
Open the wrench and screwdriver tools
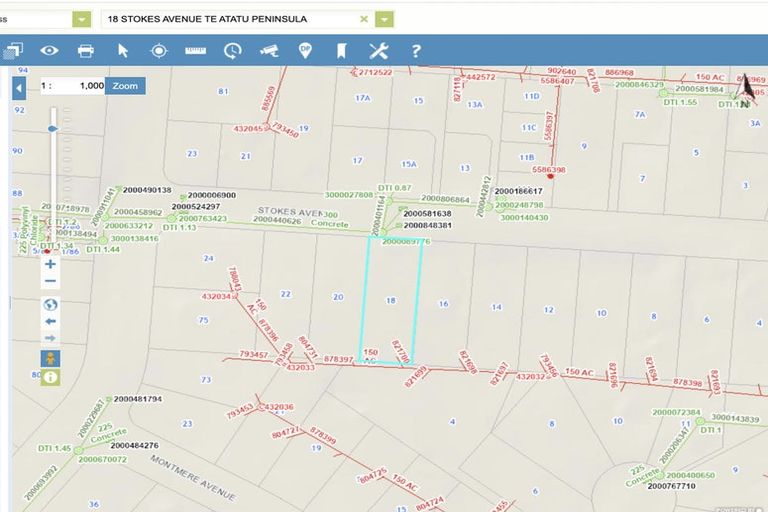click(378, 50)
